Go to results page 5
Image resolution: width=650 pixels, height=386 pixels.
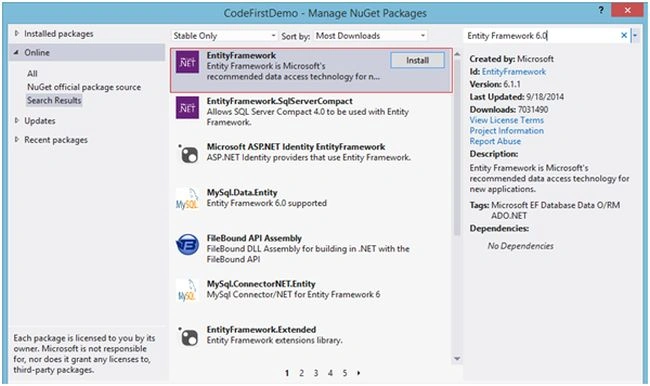click(345, 373)
